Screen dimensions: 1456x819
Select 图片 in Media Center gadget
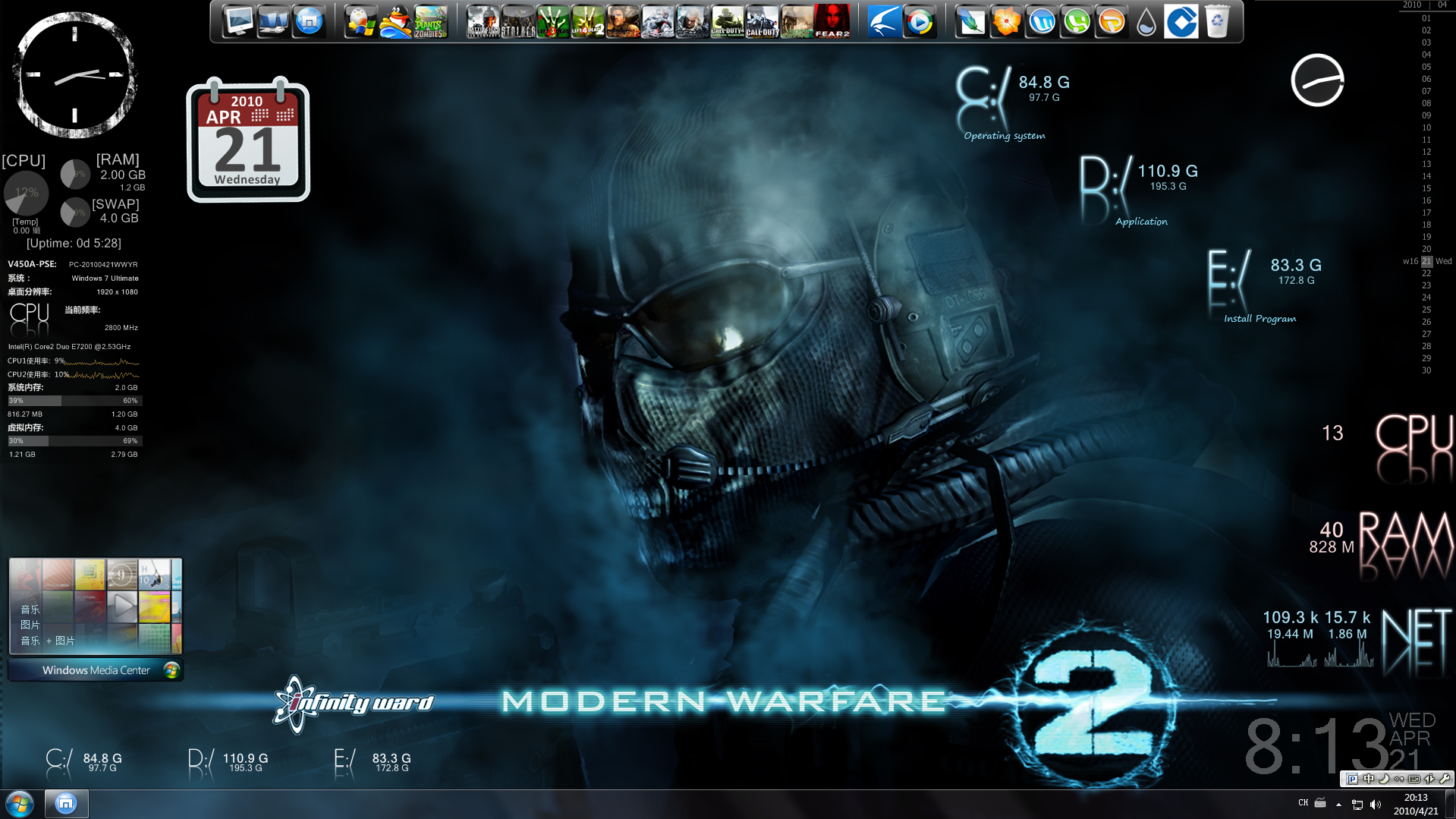(30, 625)
